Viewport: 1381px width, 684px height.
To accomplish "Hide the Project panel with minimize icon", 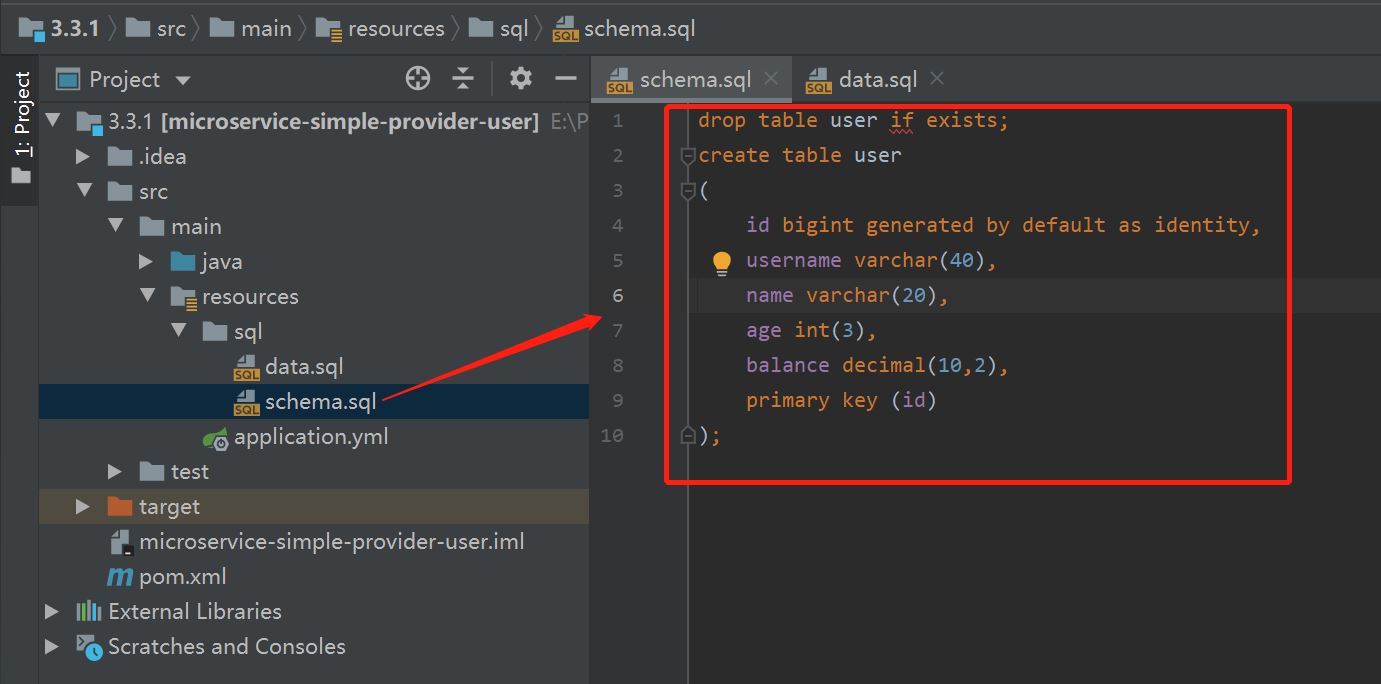I will point(566,79).
